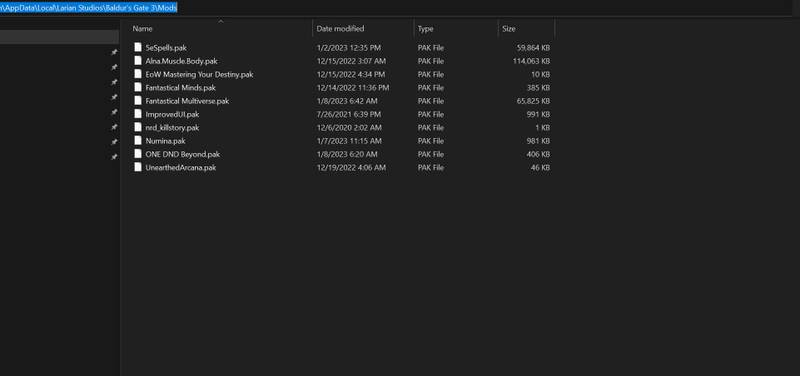This screenshot has width=800, height=376.
Task: Click the file icon beside Numina.pak
Action: [138, 140]
